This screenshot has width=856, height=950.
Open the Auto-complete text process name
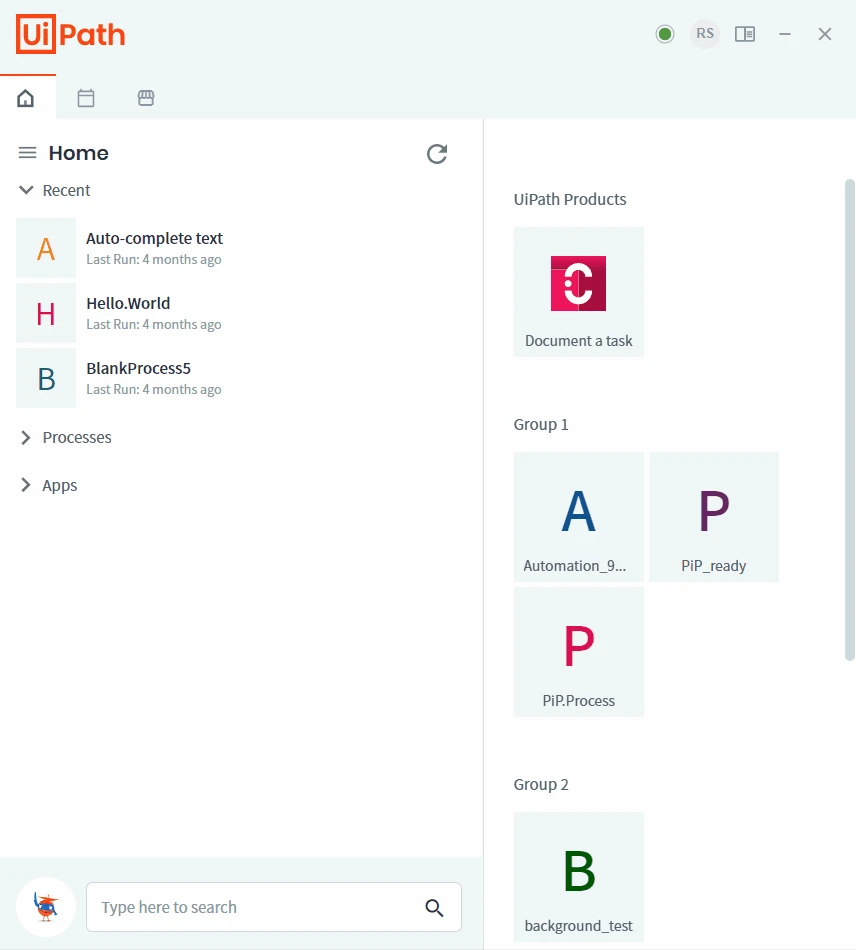[154, 239]
